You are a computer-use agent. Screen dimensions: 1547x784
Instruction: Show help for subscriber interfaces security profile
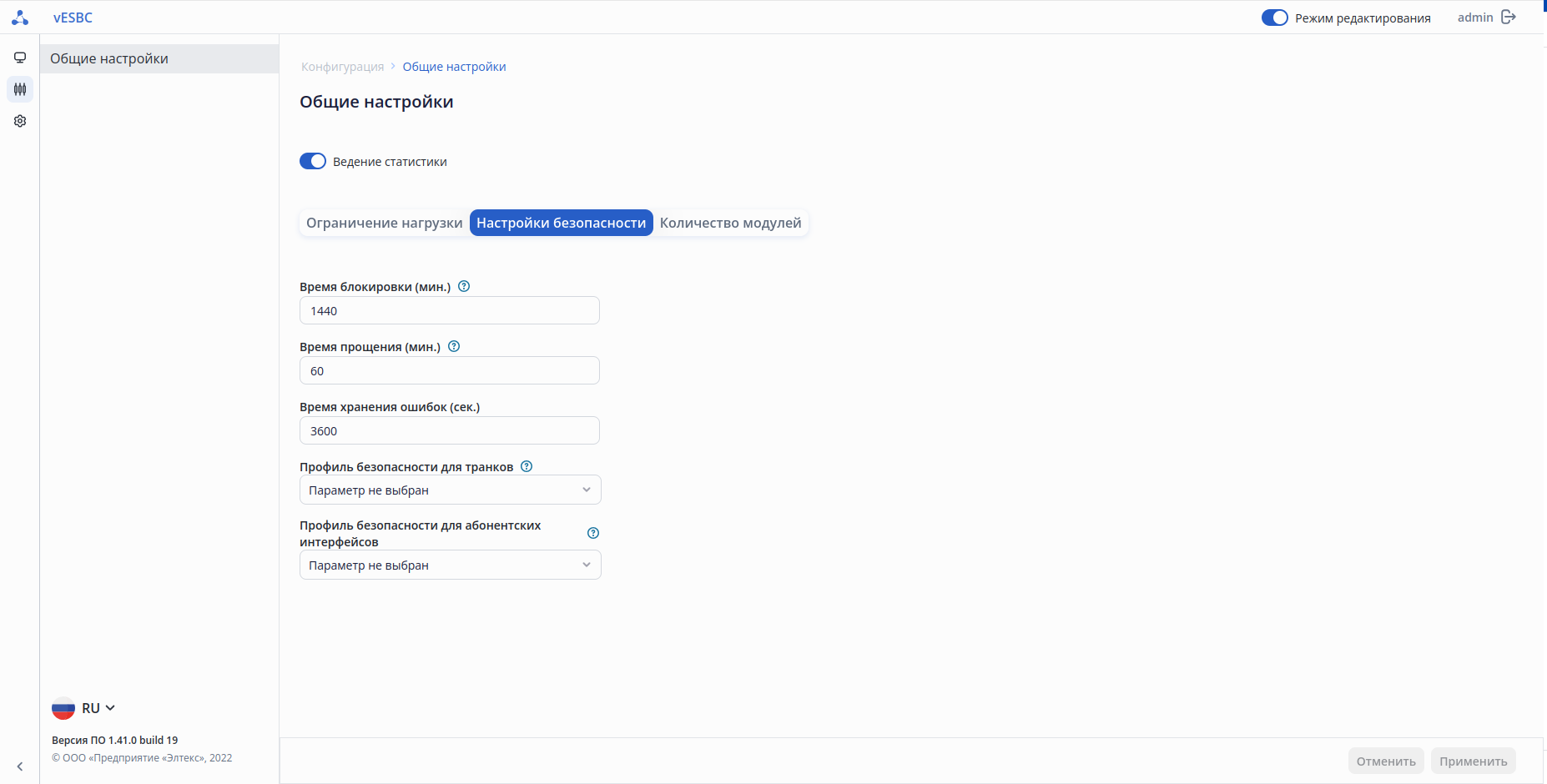pyautogui.click(x=593, y=533)
